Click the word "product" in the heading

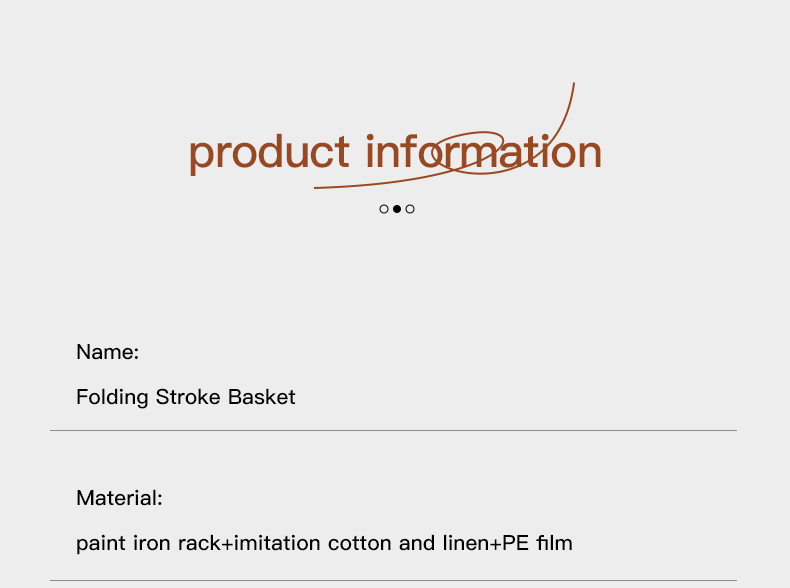pos(269,154)
